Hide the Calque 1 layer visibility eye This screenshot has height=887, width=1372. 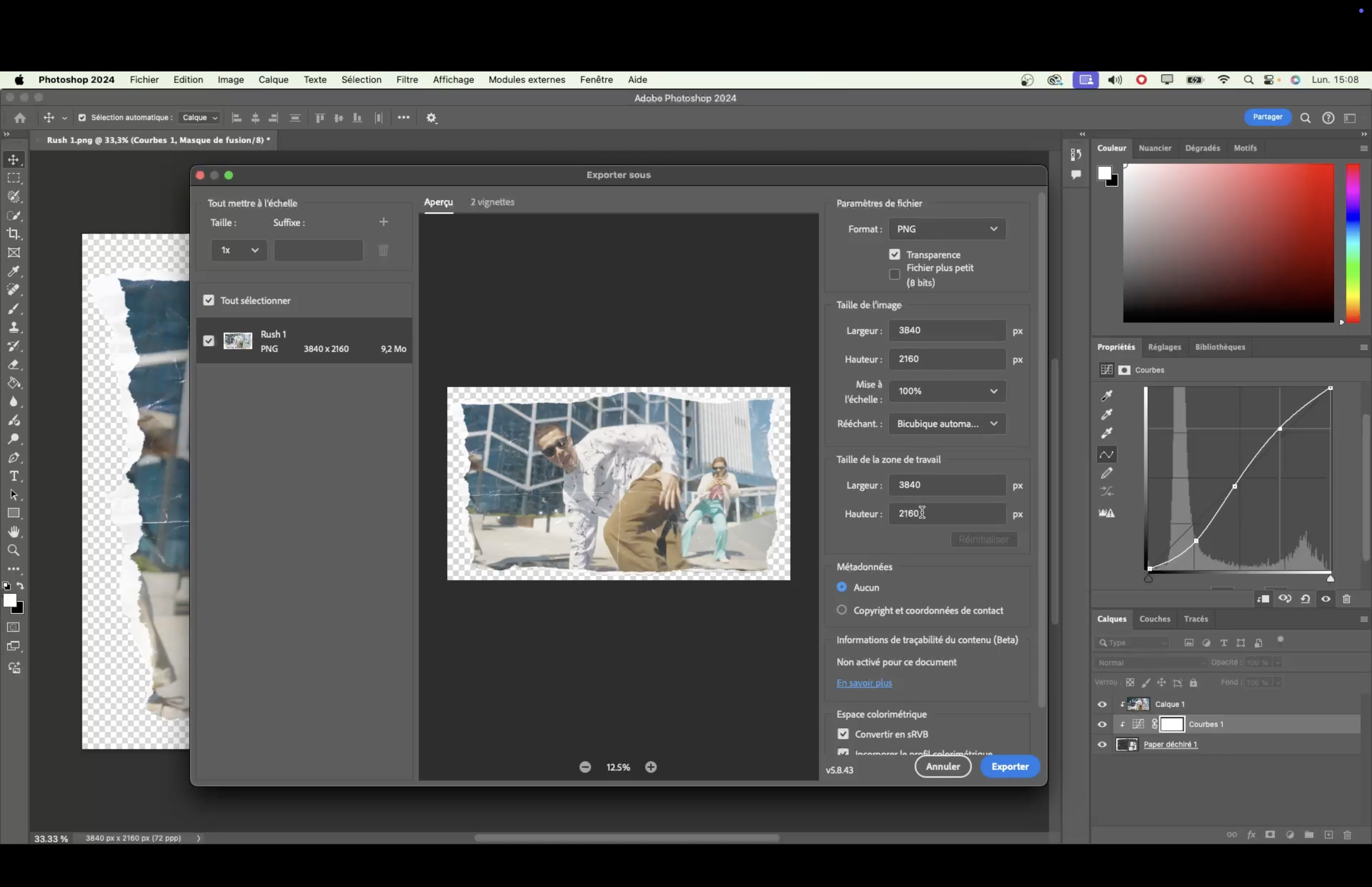pos(1102,704)
